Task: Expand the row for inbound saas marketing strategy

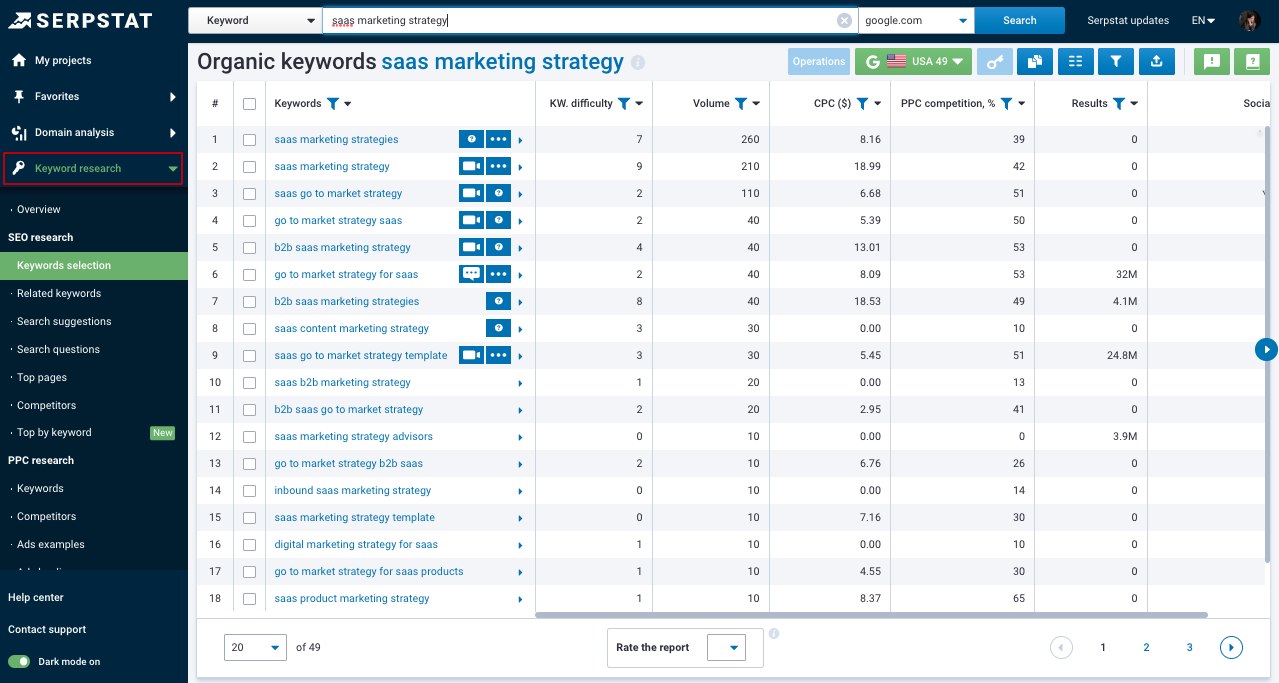Action: coord(519,490)
